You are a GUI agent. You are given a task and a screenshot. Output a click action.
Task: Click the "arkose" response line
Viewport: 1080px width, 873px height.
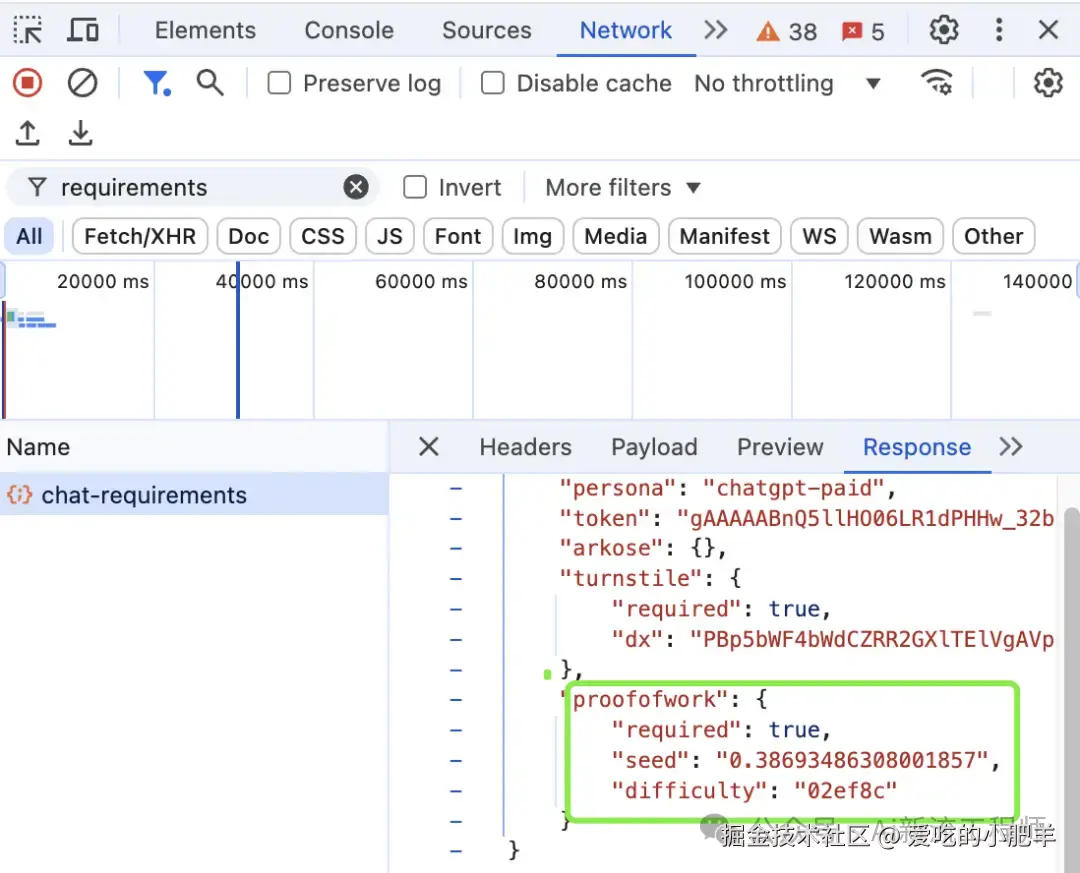tap(642, 548)
